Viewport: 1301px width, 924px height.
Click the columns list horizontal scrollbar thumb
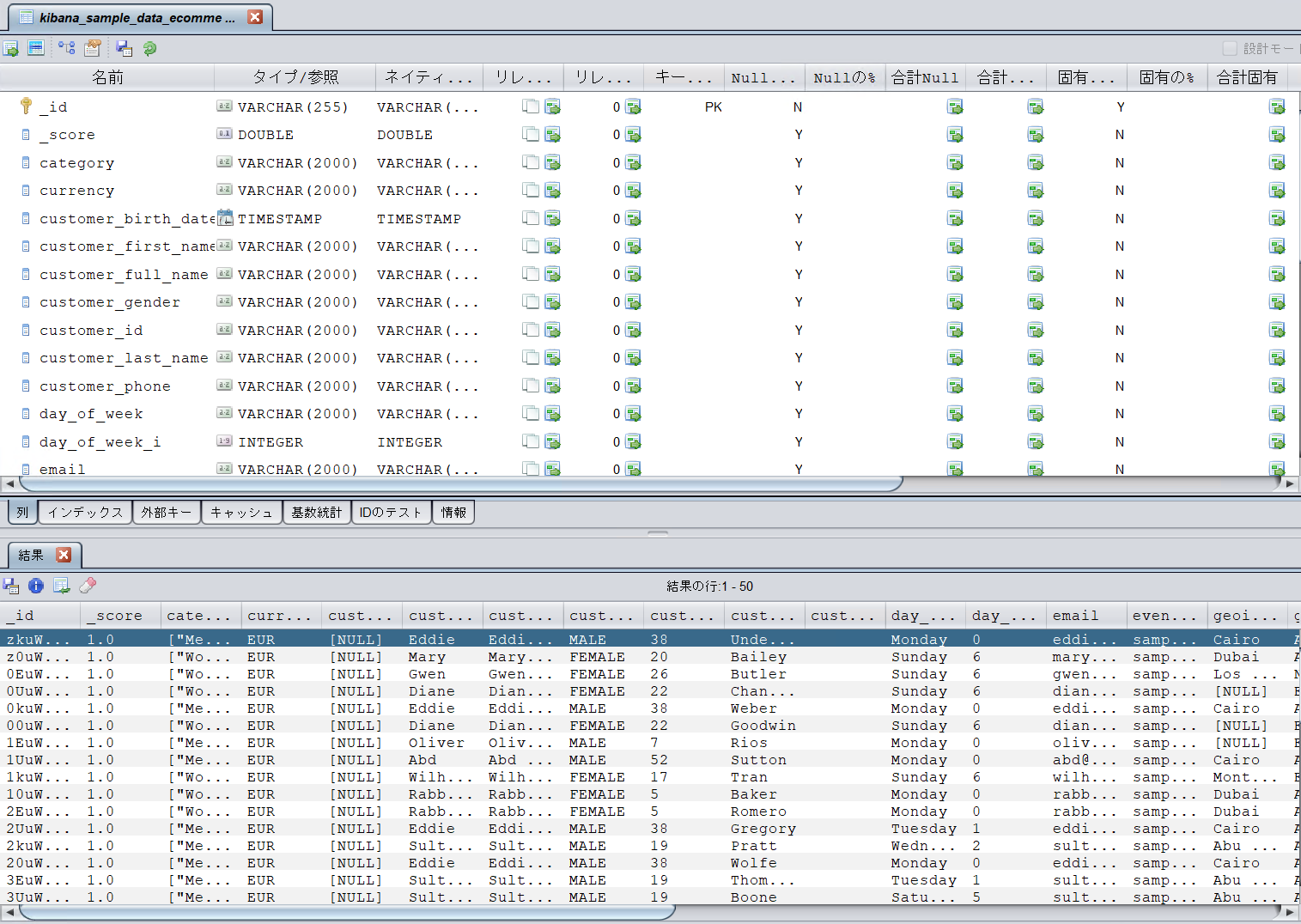(459, 483)
